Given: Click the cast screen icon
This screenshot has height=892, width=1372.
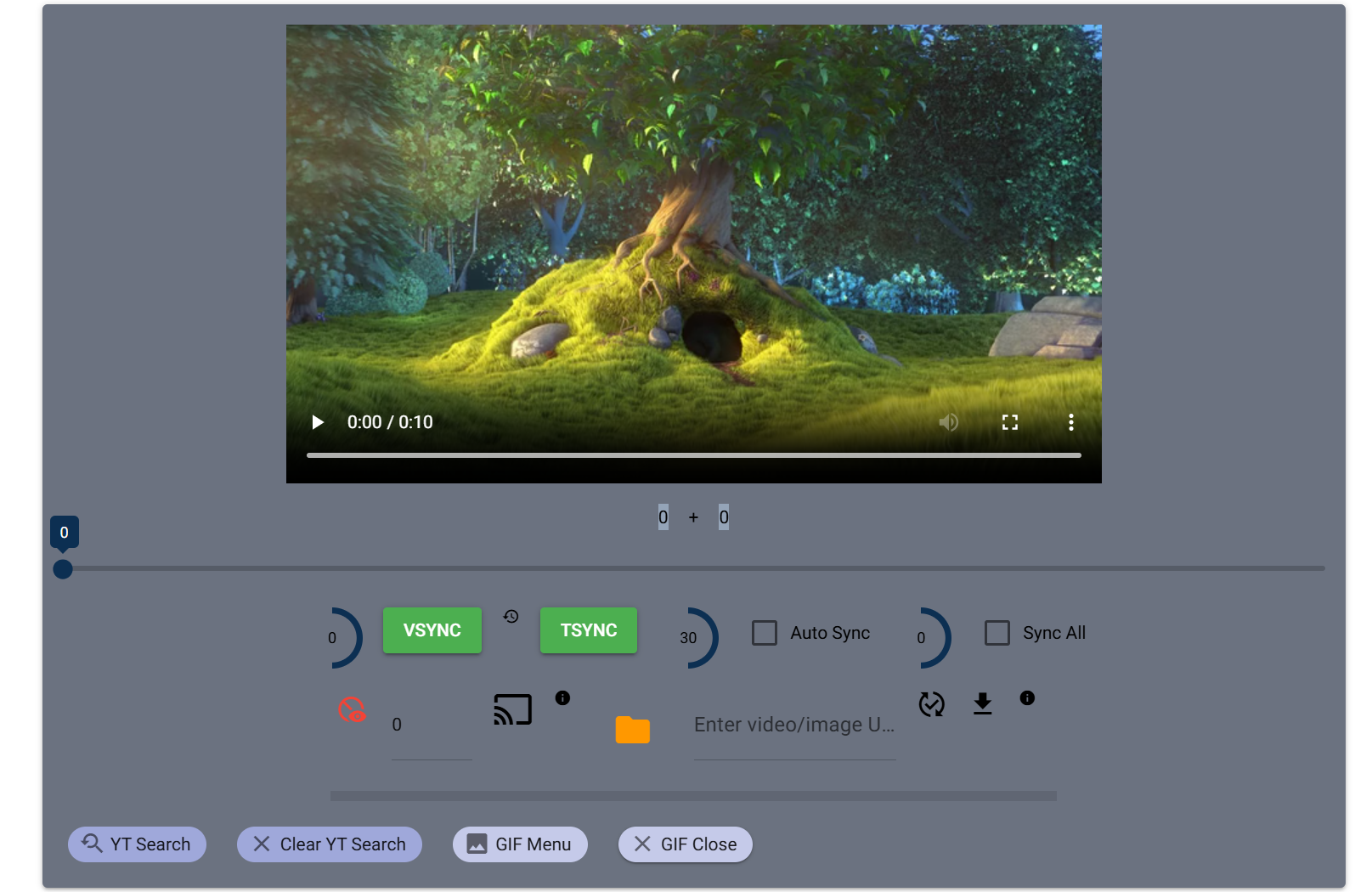Looking at the screenshot, I should (512, 709).
